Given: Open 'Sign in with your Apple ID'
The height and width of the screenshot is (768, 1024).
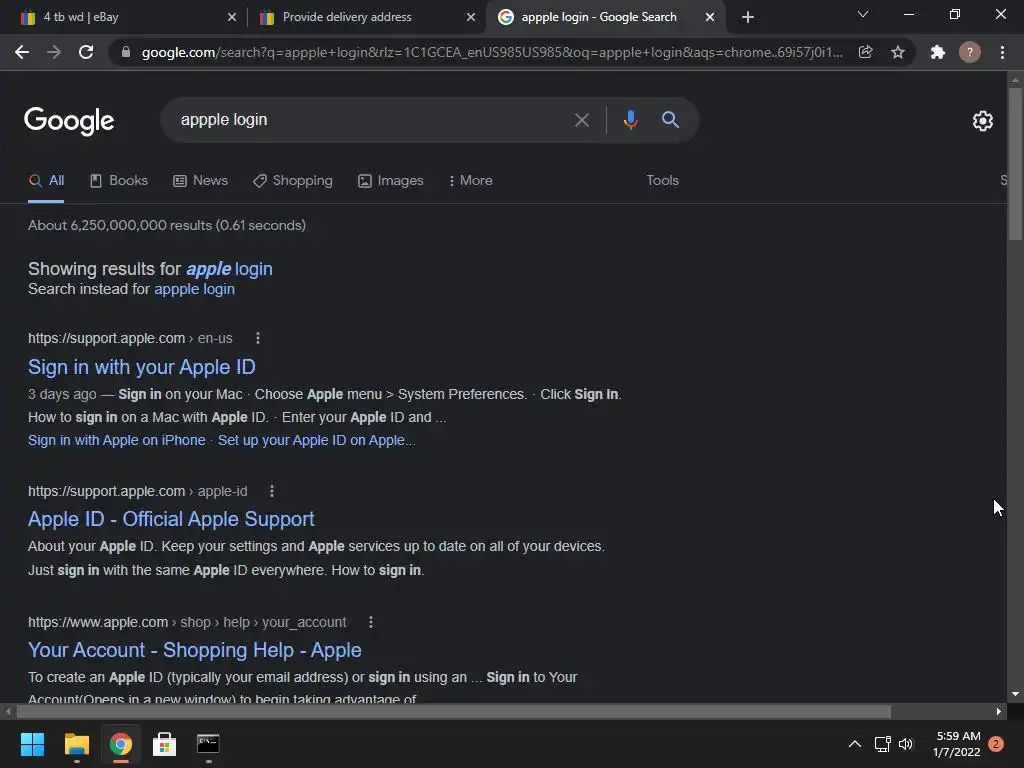Looking at the screenshot, I should pyautogui.click(x=142, y=367).
